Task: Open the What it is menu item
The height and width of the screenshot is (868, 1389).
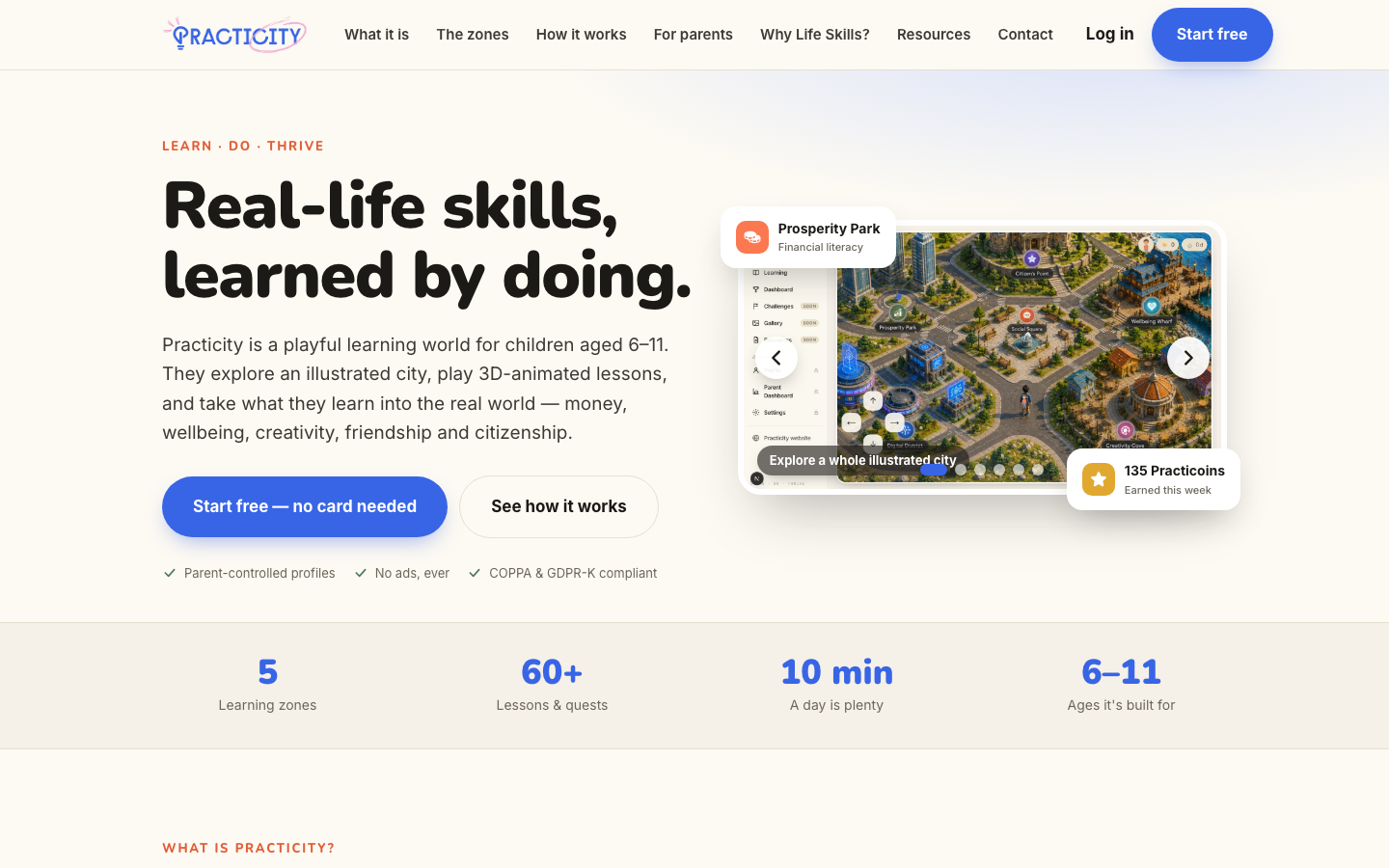Action: click(376, 35)
